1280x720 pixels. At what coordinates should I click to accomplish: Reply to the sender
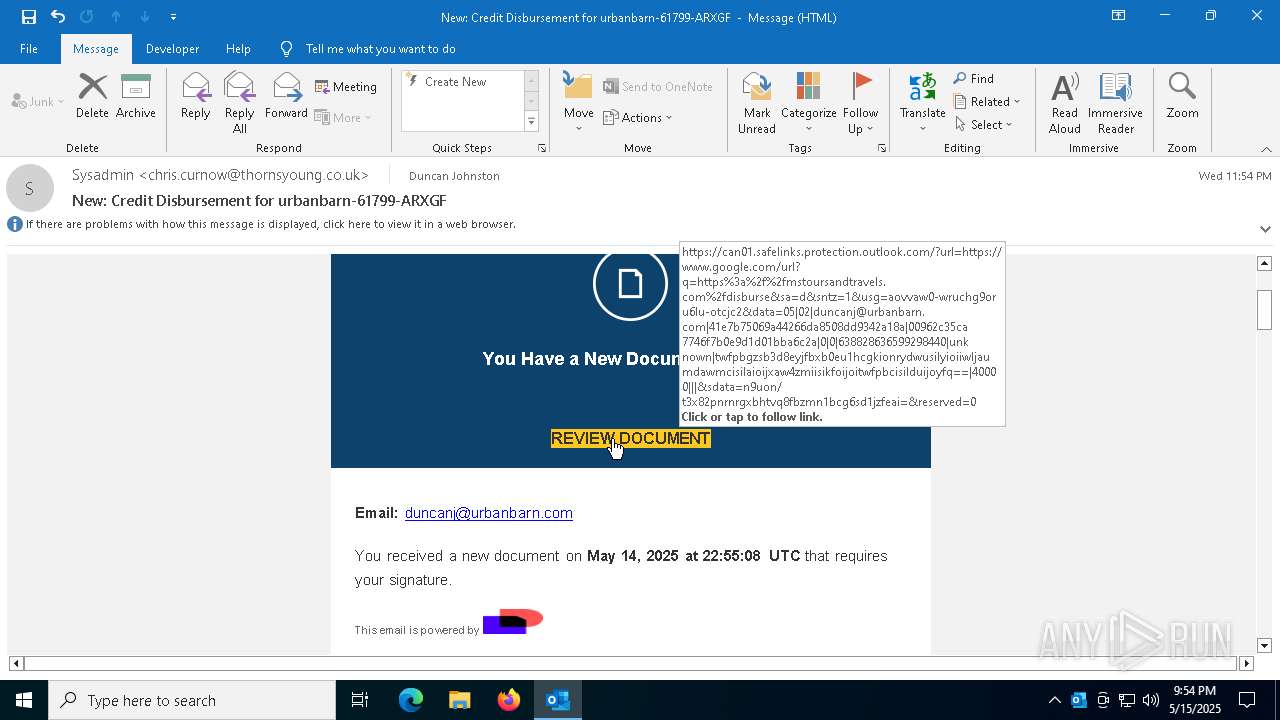196,96
